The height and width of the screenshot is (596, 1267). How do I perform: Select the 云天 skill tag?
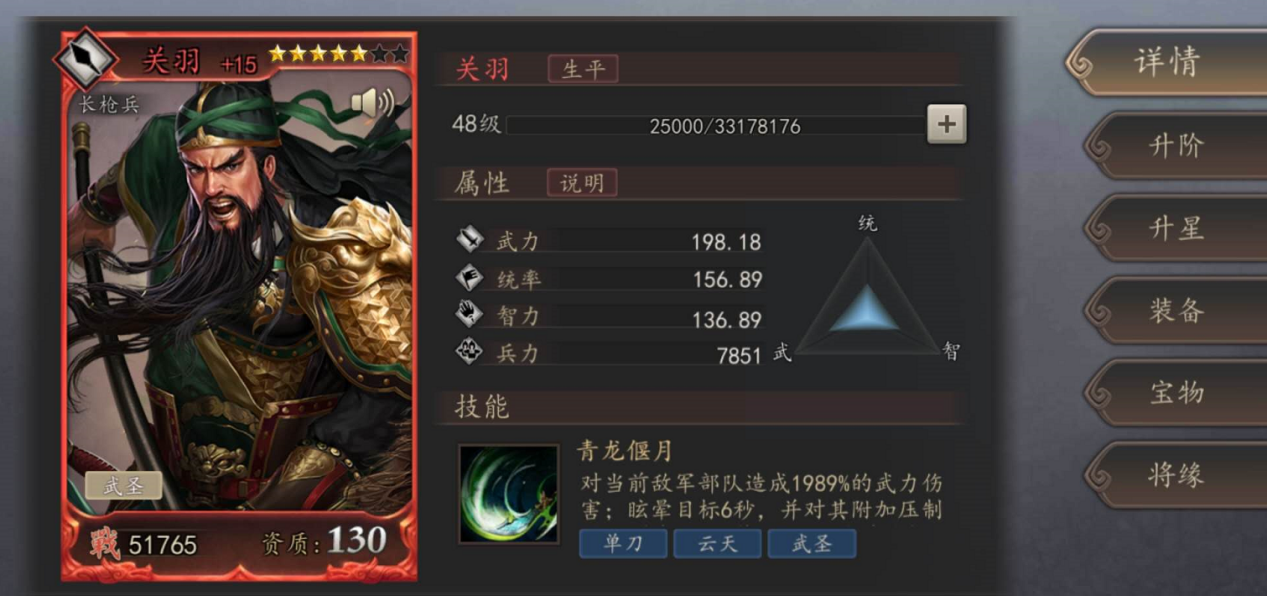(717, 544)
